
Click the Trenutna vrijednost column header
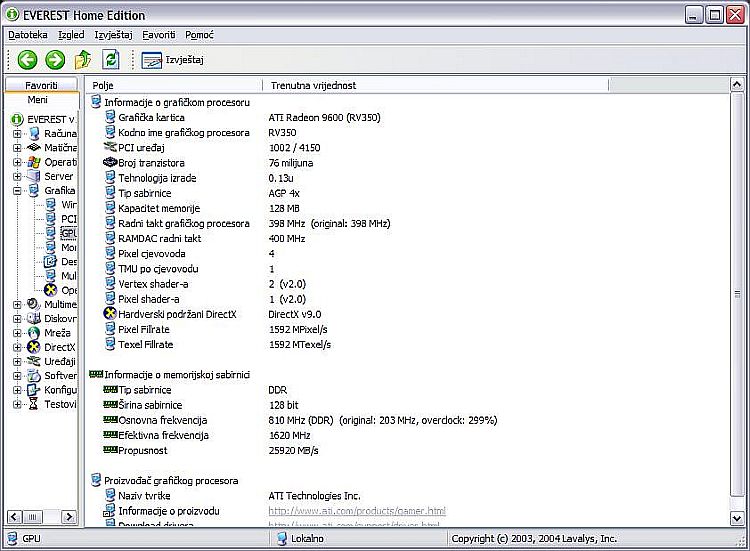coord(313,86)
